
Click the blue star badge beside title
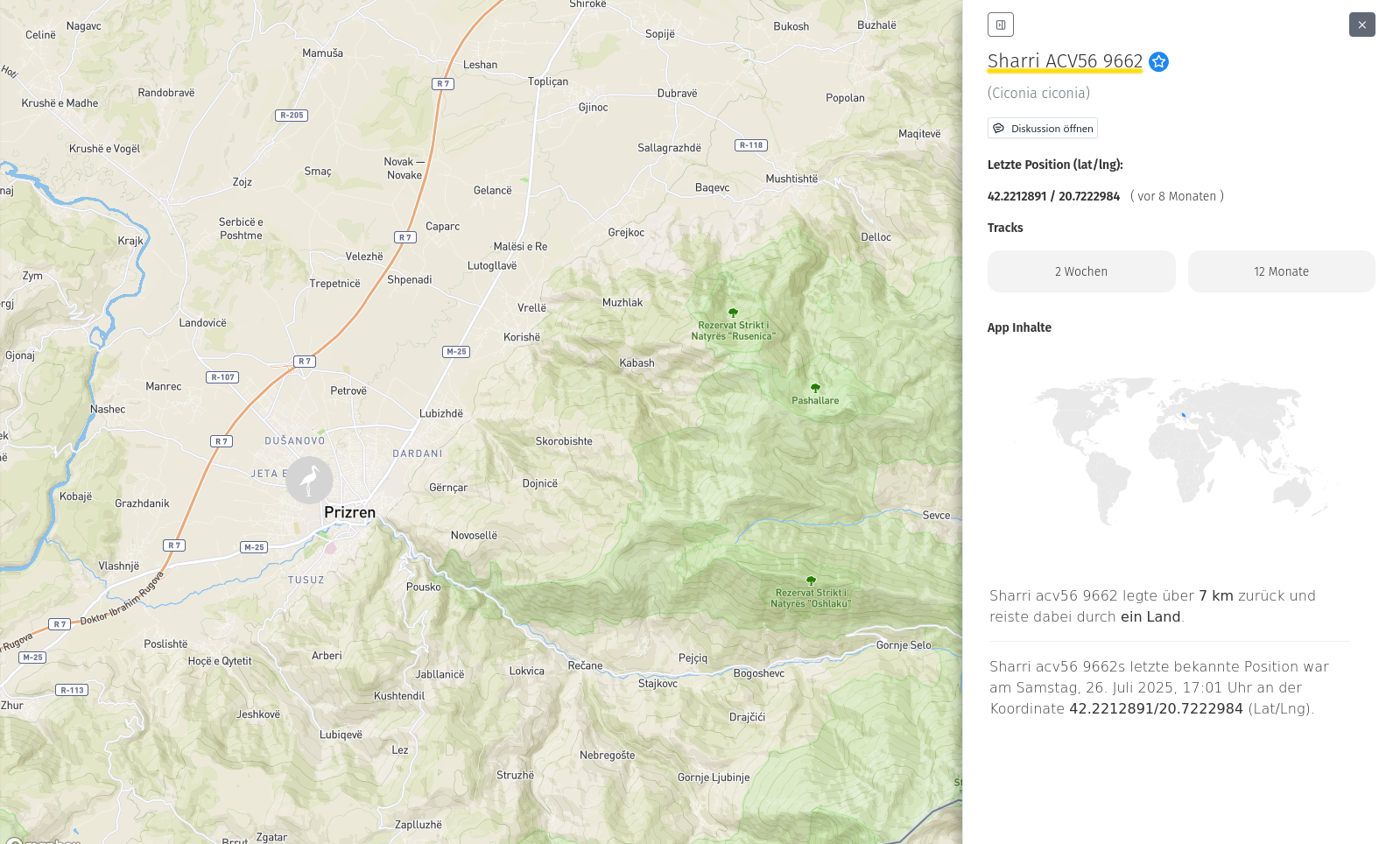coord(1158,61)
